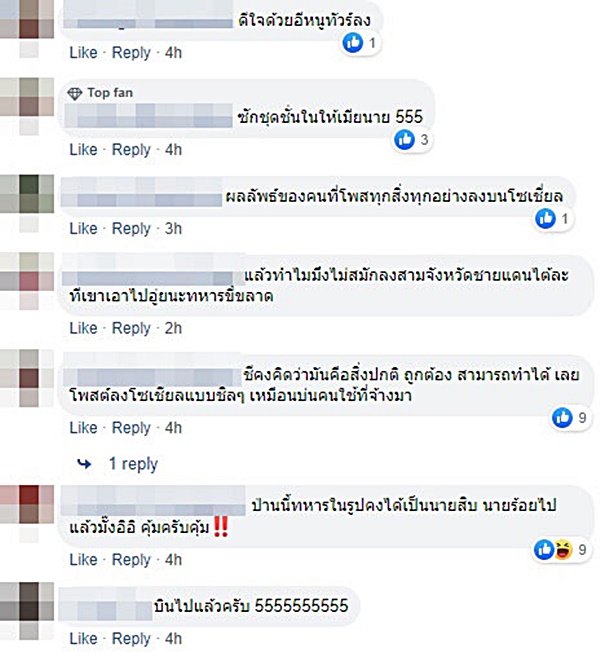Open the blurred name of the Top fan commenter
This screenshot has width=600, height=652.
[x=148, y=116]
